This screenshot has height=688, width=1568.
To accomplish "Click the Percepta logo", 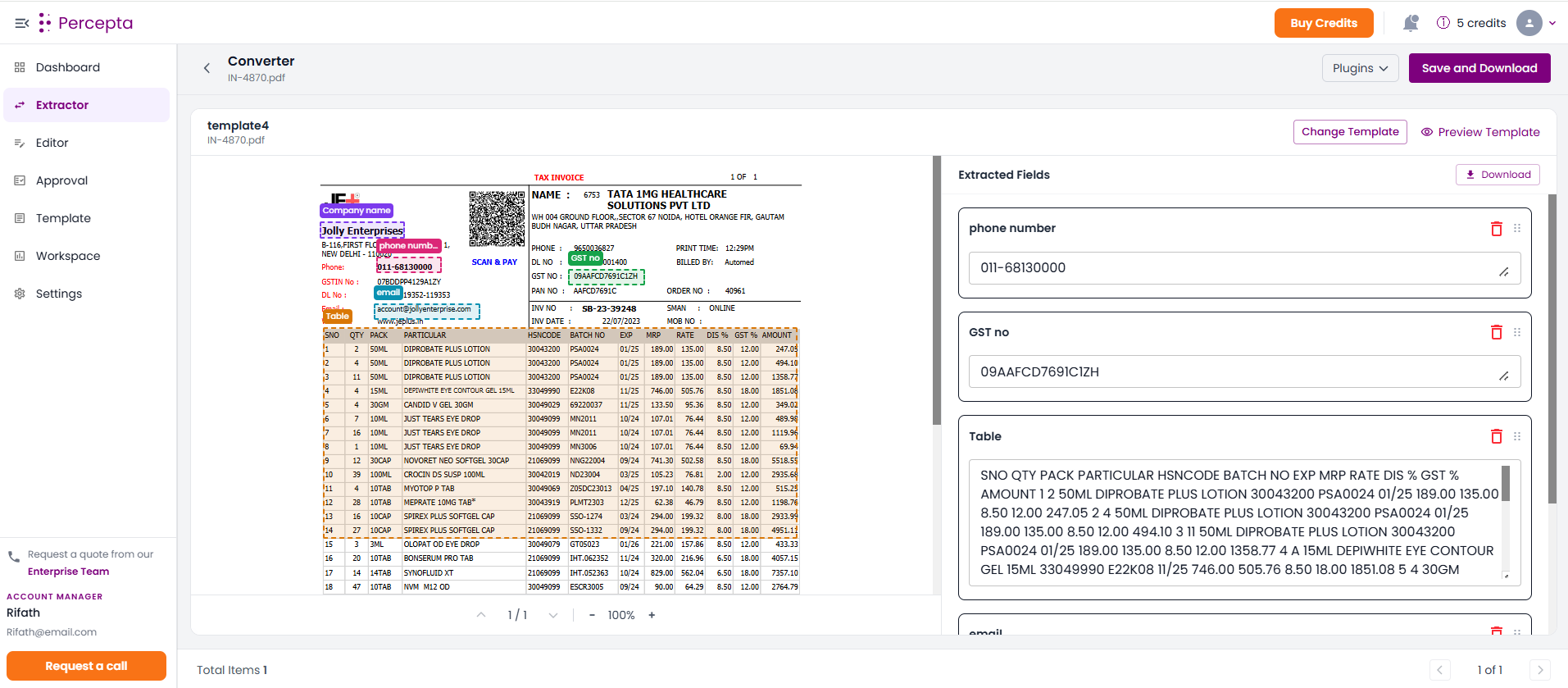I will 85,23.
